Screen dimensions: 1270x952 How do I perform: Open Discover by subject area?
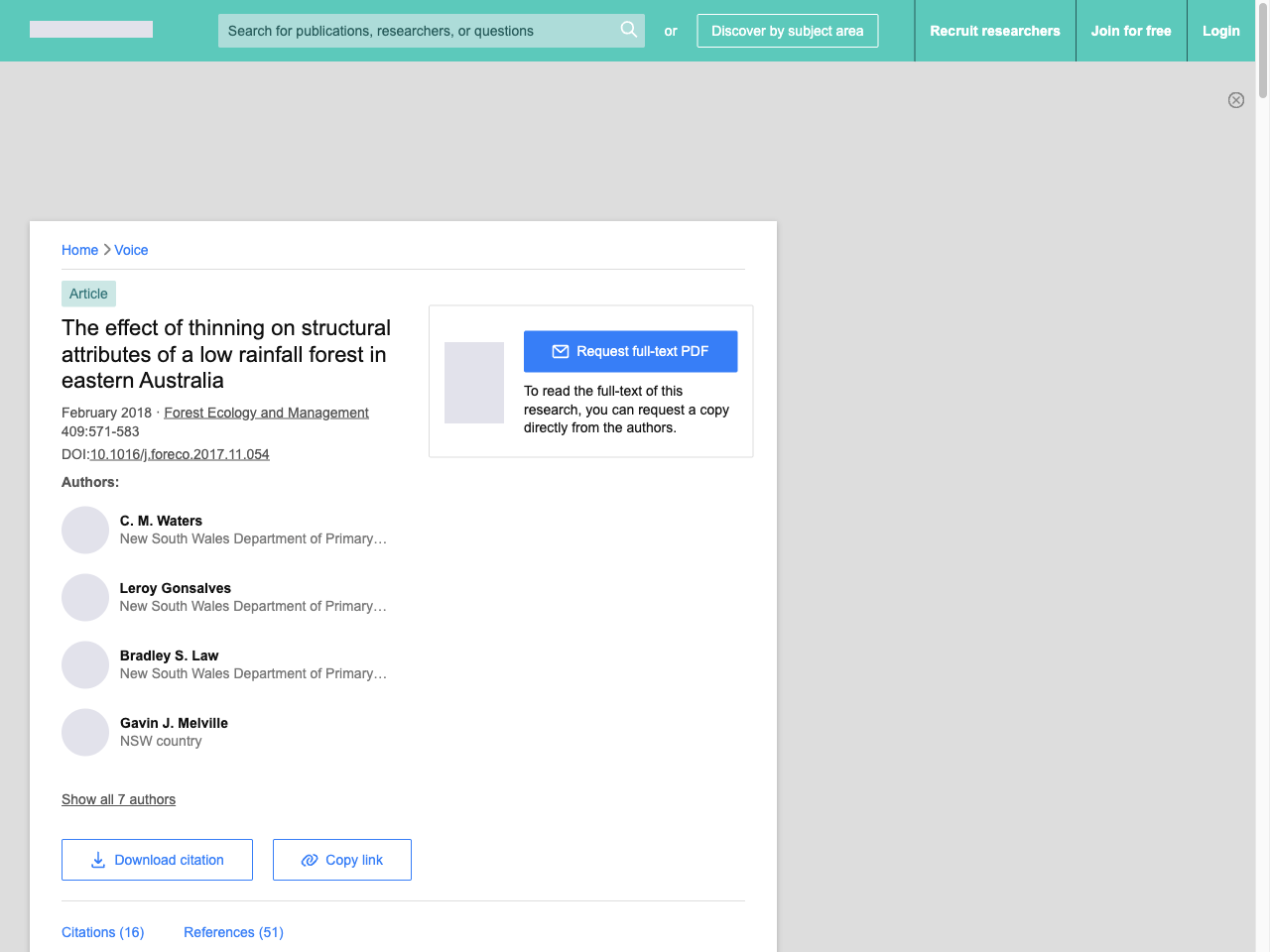click(x=787, y=31)
